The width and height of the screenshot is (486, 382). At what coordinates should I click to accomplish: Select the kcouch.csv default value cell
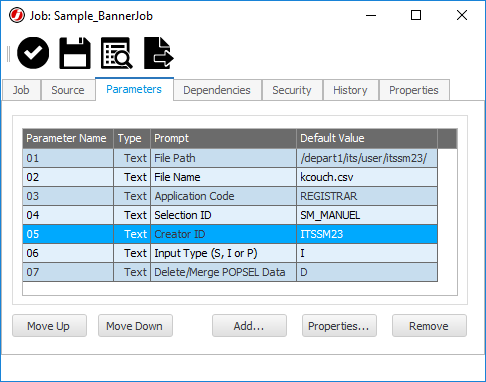[367, 177]
